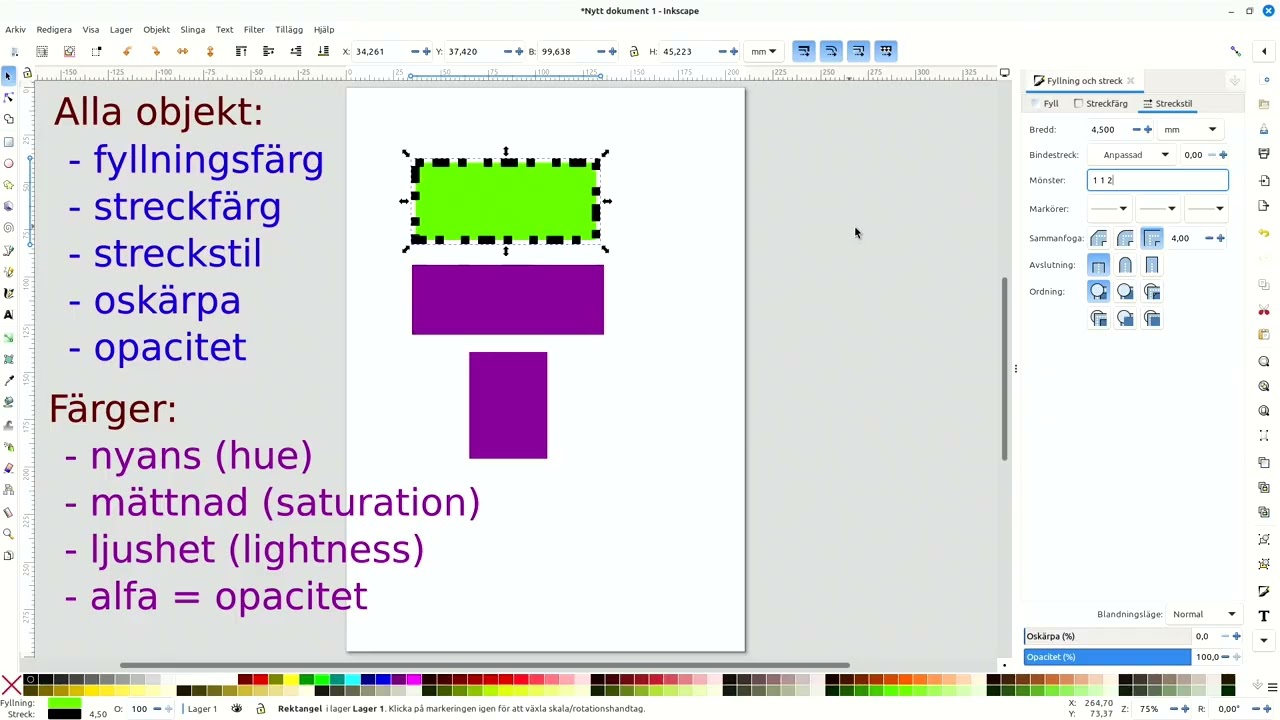1280x720 pixels.
Task: Click the Undo icon in right command bar
Action: pyautogui.click(x=1264, y=233)
